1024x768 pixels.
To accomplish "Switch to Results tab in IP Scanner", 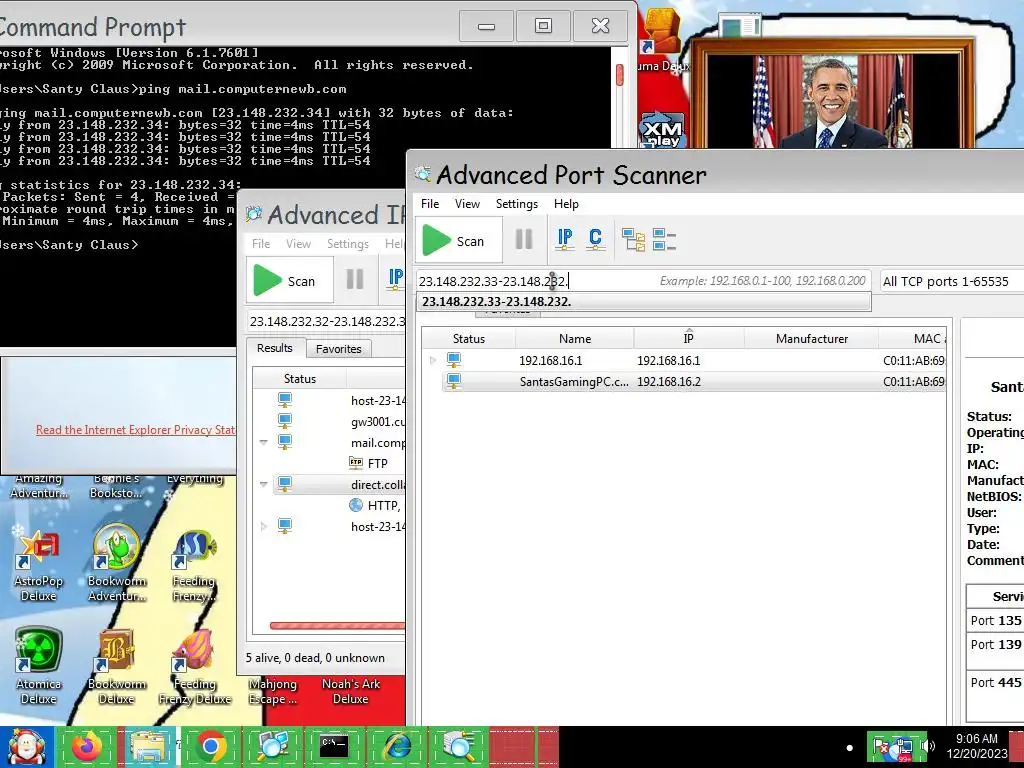I will pyautogui.click(x=274, y=348).
